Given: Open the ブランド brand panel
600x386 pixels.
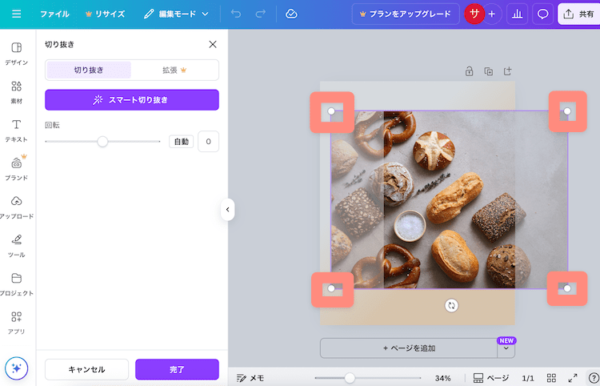Looking at the screenshot, I should coord(16,168).
